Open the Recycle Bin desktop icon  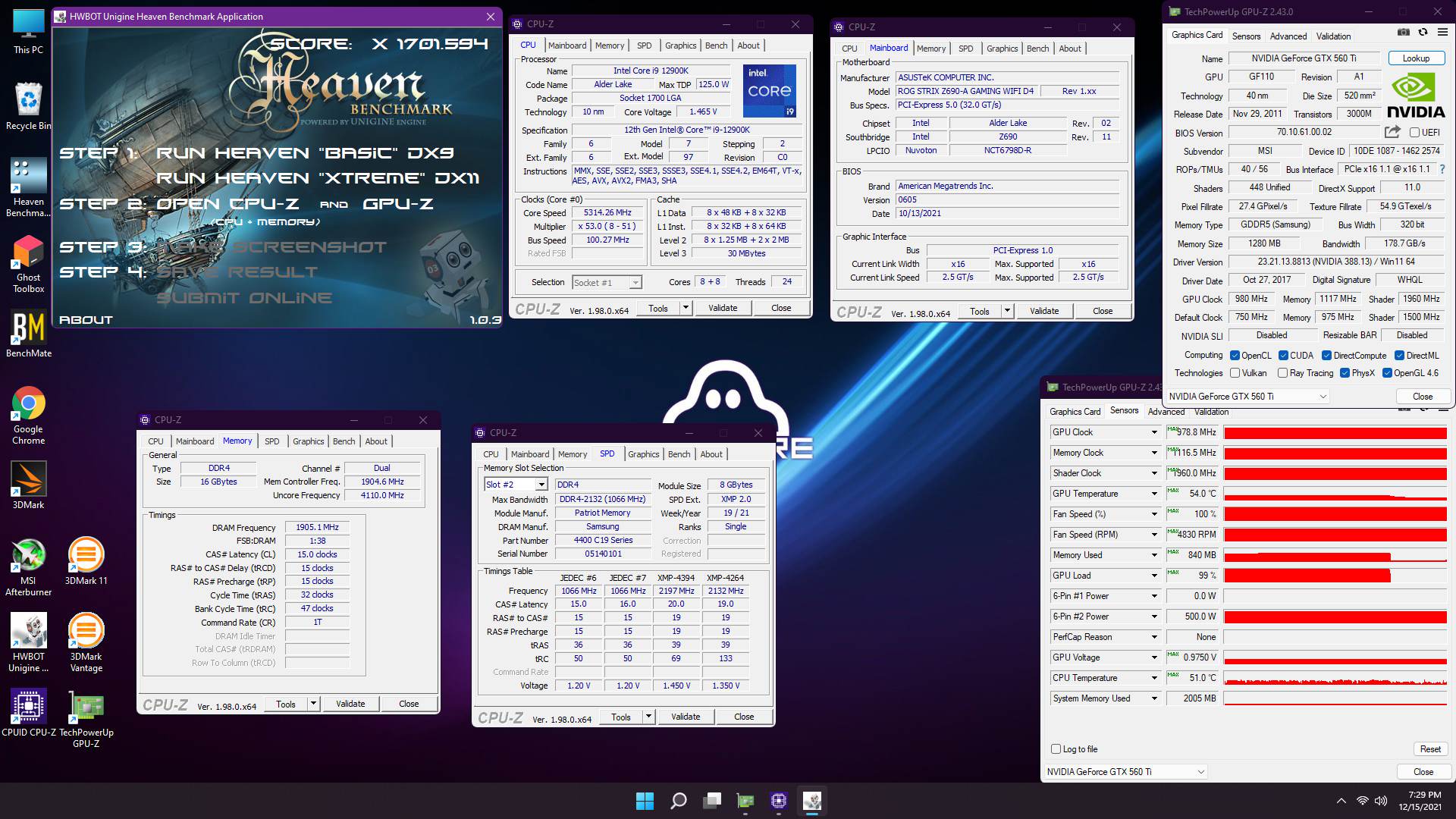[x=28, y=106]
